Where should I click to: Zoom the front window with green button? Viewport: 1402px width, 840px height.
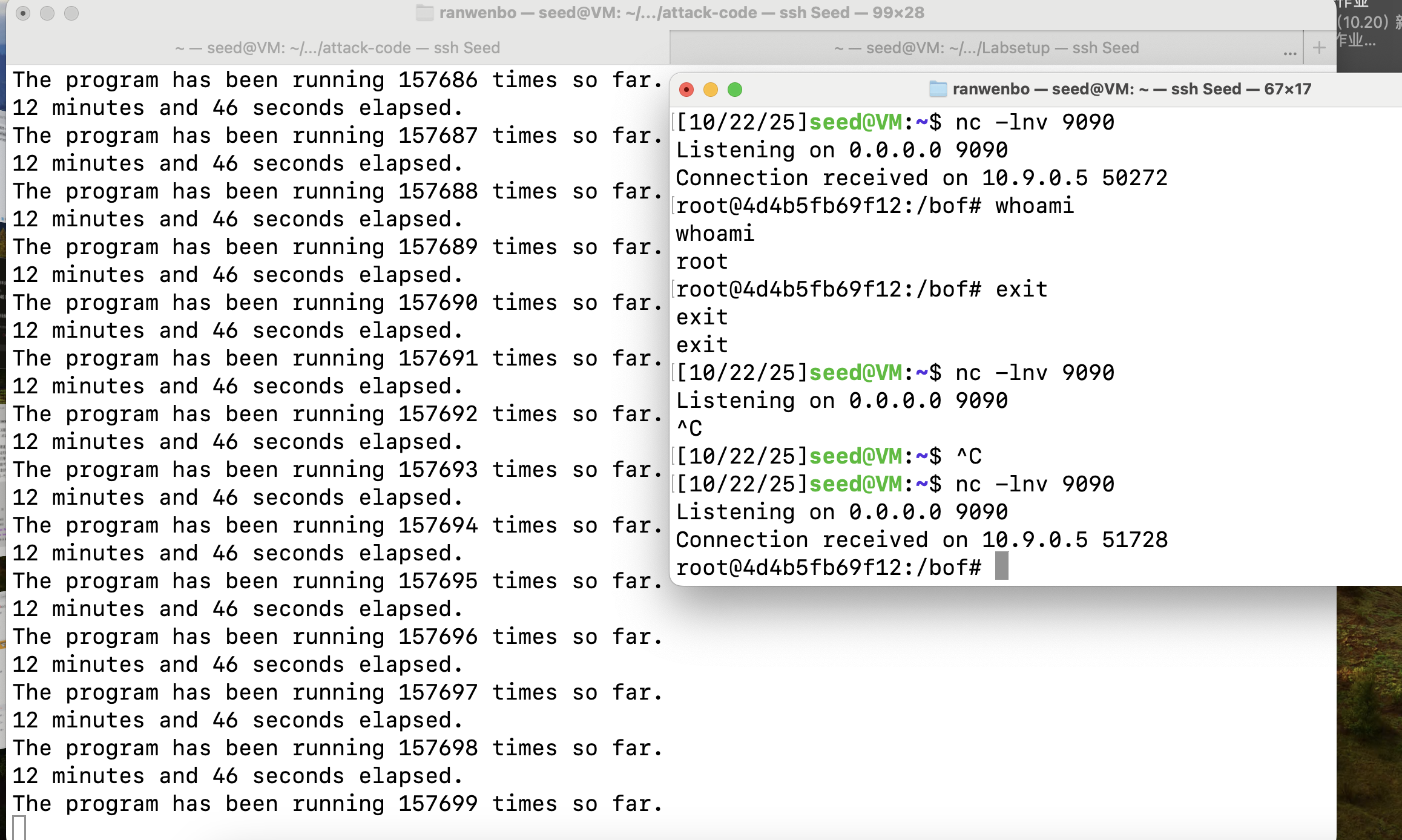[x=735, y=90]
